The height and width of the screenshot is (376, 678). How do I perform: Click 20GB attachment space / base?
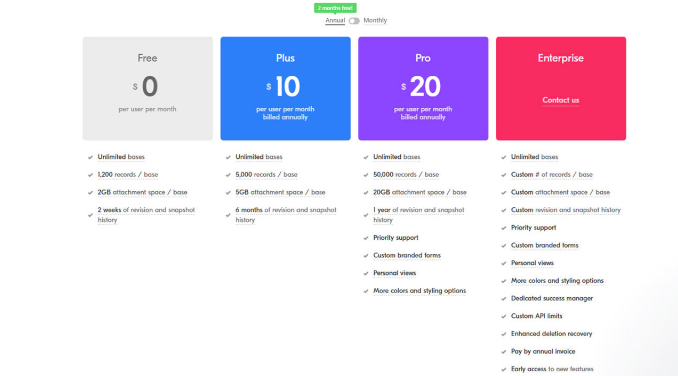coord(420,192)
